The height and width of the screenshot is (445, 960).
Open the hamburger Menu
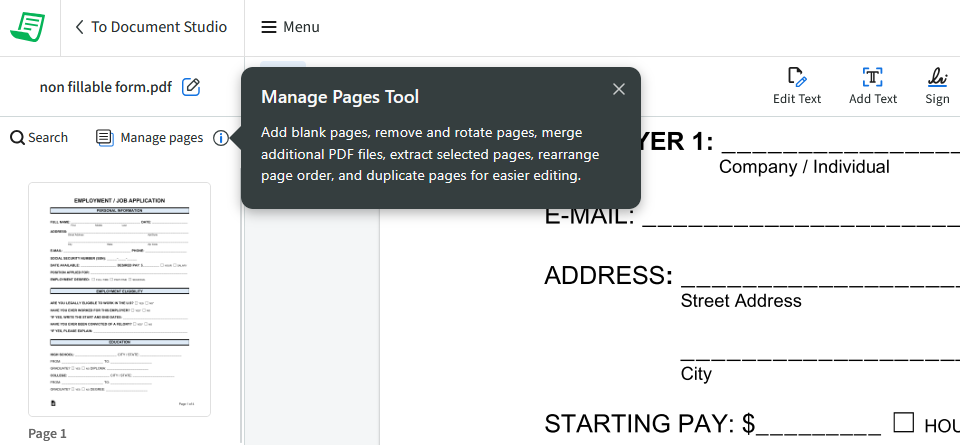pos(290,27)
